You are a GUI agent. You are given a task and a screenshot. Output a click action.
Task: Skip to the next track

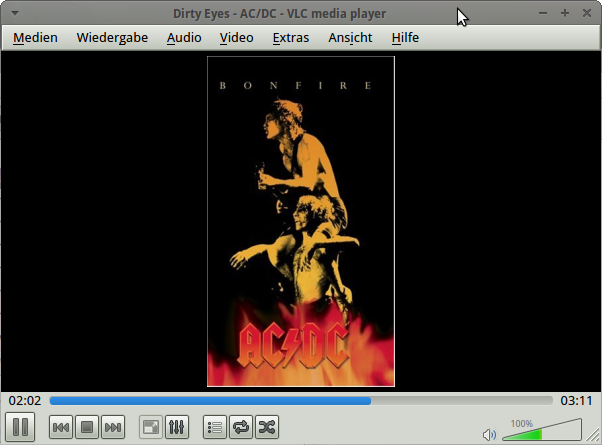(x=113, y=427)
